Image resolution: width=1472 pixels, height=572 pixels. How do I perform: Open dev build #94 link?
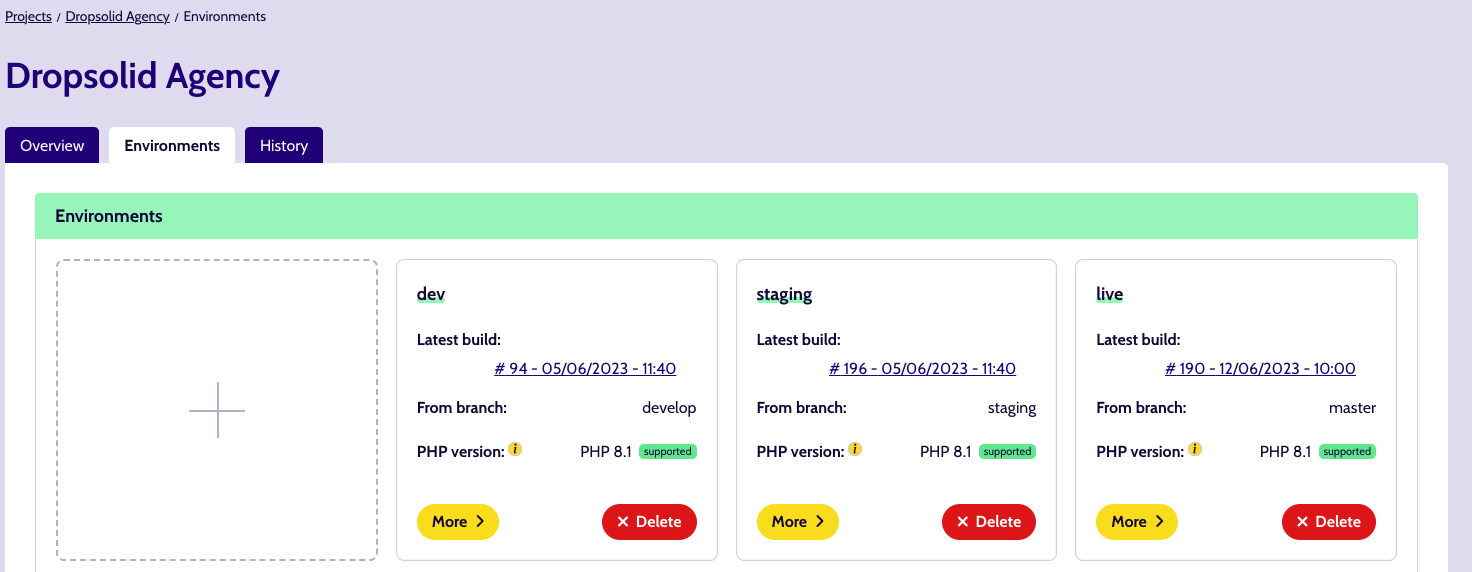click(x=585, y=369)
